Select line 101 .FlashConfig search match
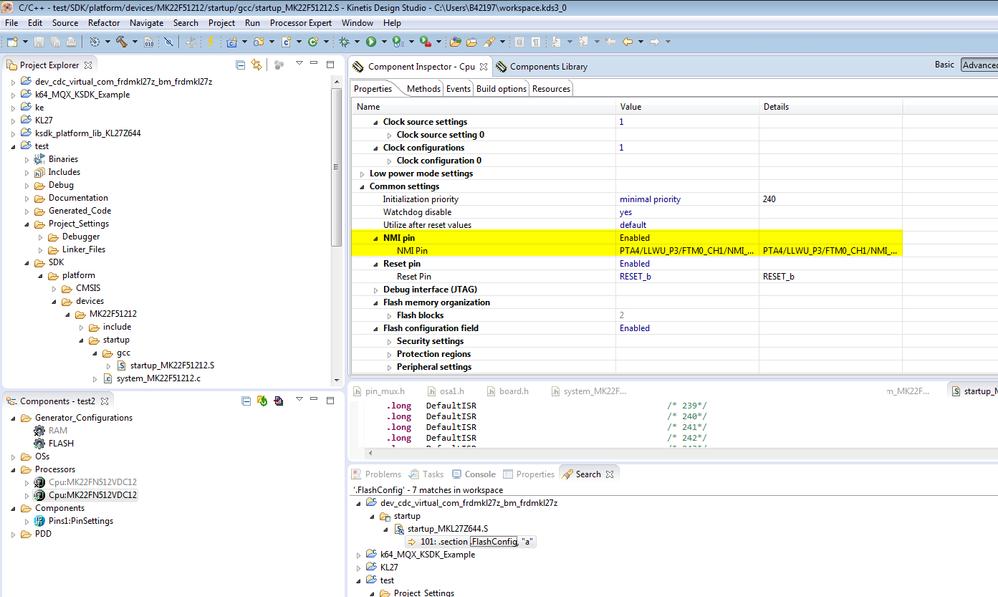 [471, 542]
